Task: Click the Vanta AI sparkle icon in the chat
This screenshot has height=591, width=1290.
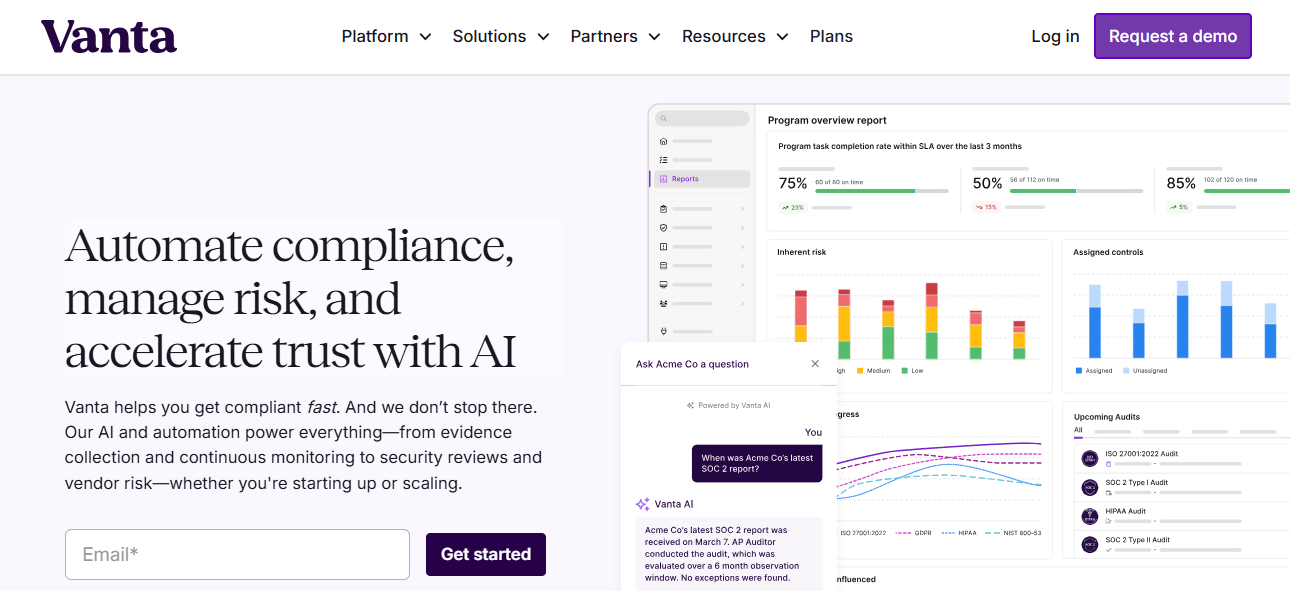Action: pyautogui.click(x=641, y=504)
